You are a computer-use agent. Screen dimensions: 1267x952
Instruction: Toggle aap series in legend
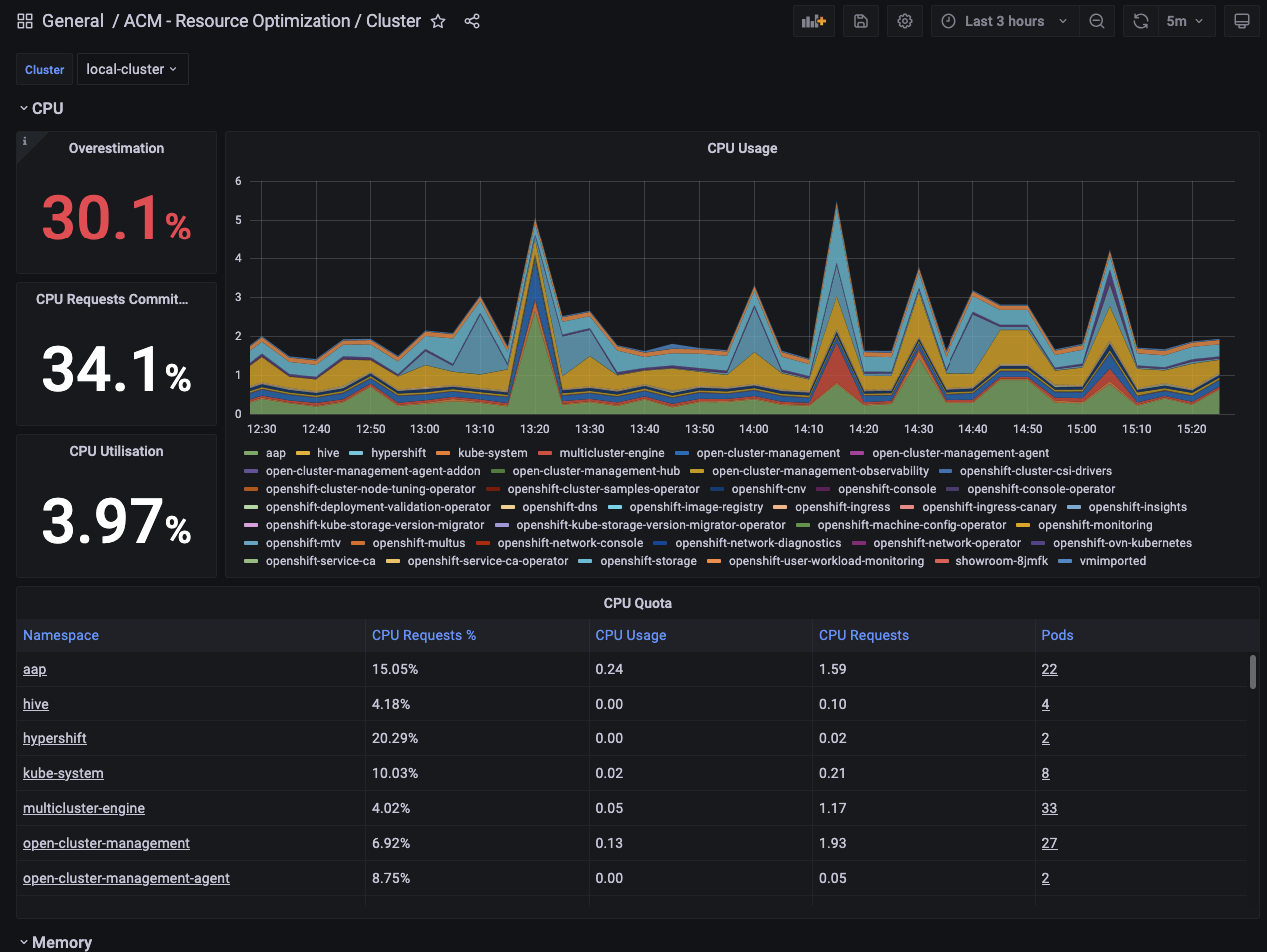pos(276,453)
